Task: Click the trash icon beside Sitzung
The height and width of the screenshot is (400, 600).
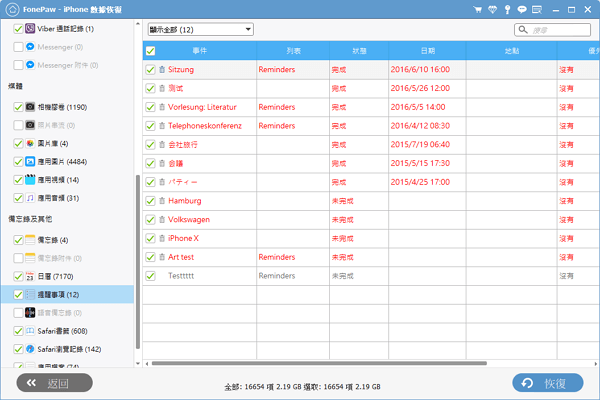Action: click(x=162, y=70)
